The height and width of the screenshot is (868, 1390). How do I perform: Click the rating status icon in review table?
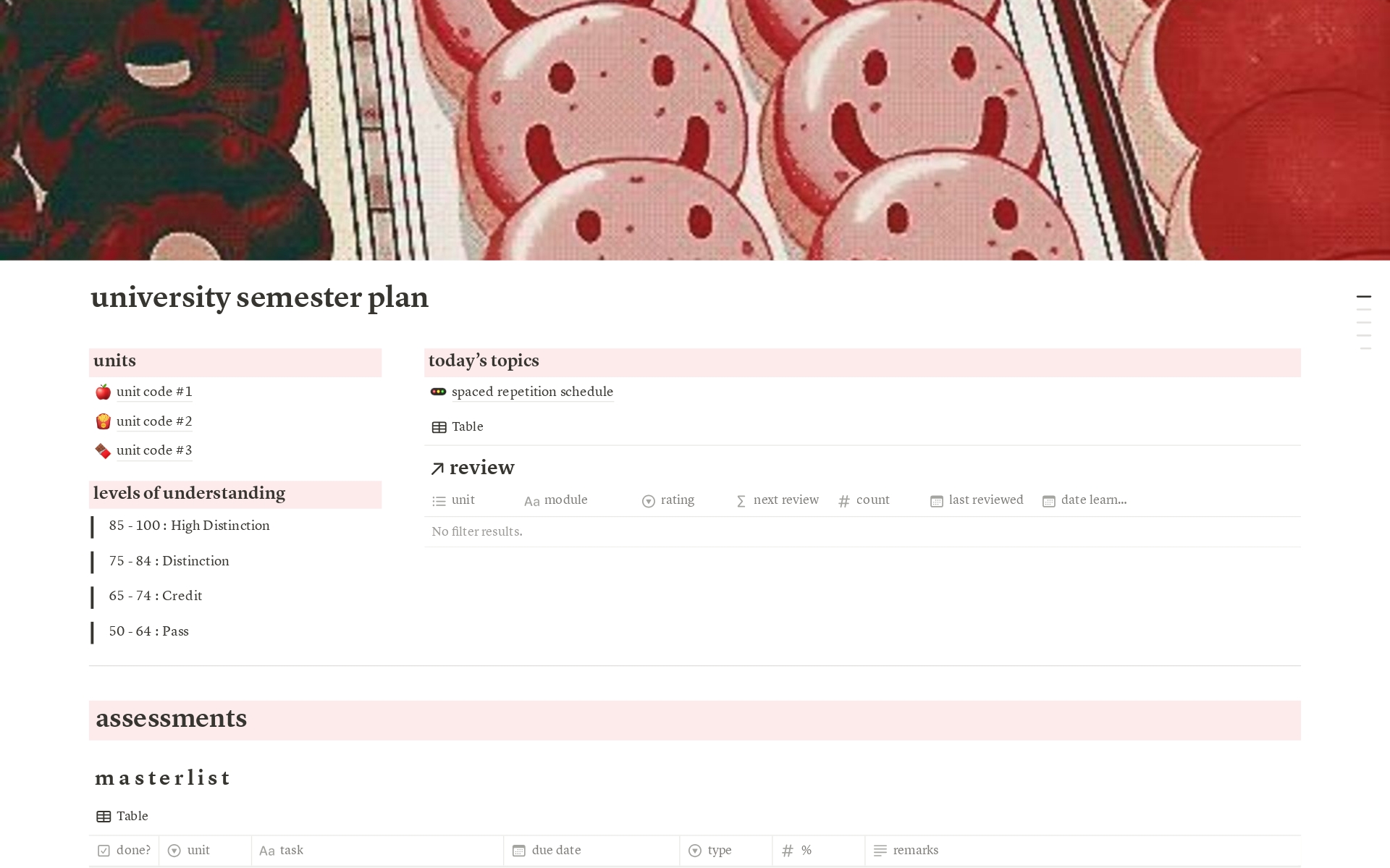click(648, 499)
